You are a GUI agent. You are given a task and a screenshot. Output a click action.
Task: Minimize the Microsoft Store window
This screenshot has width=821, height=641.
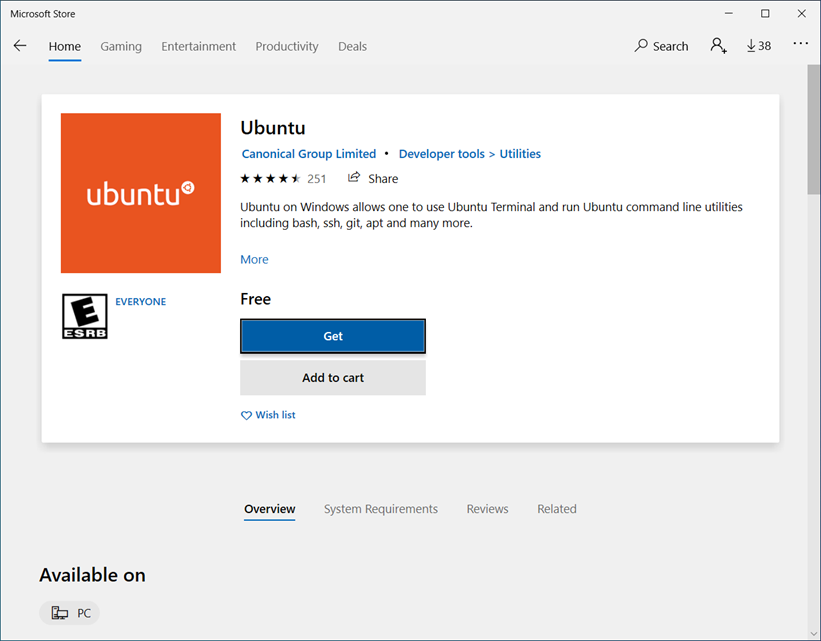(x=728, y=14)
